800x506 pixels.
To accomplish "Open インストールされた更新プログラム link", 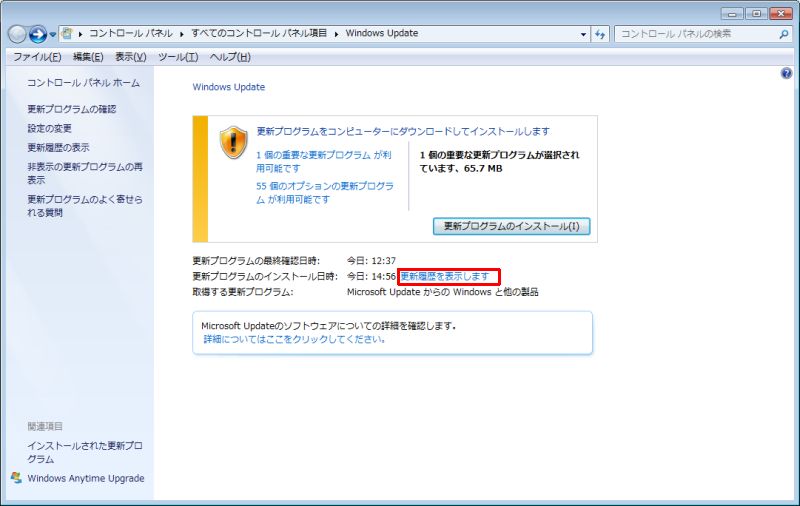I will [x=85, y=452].
